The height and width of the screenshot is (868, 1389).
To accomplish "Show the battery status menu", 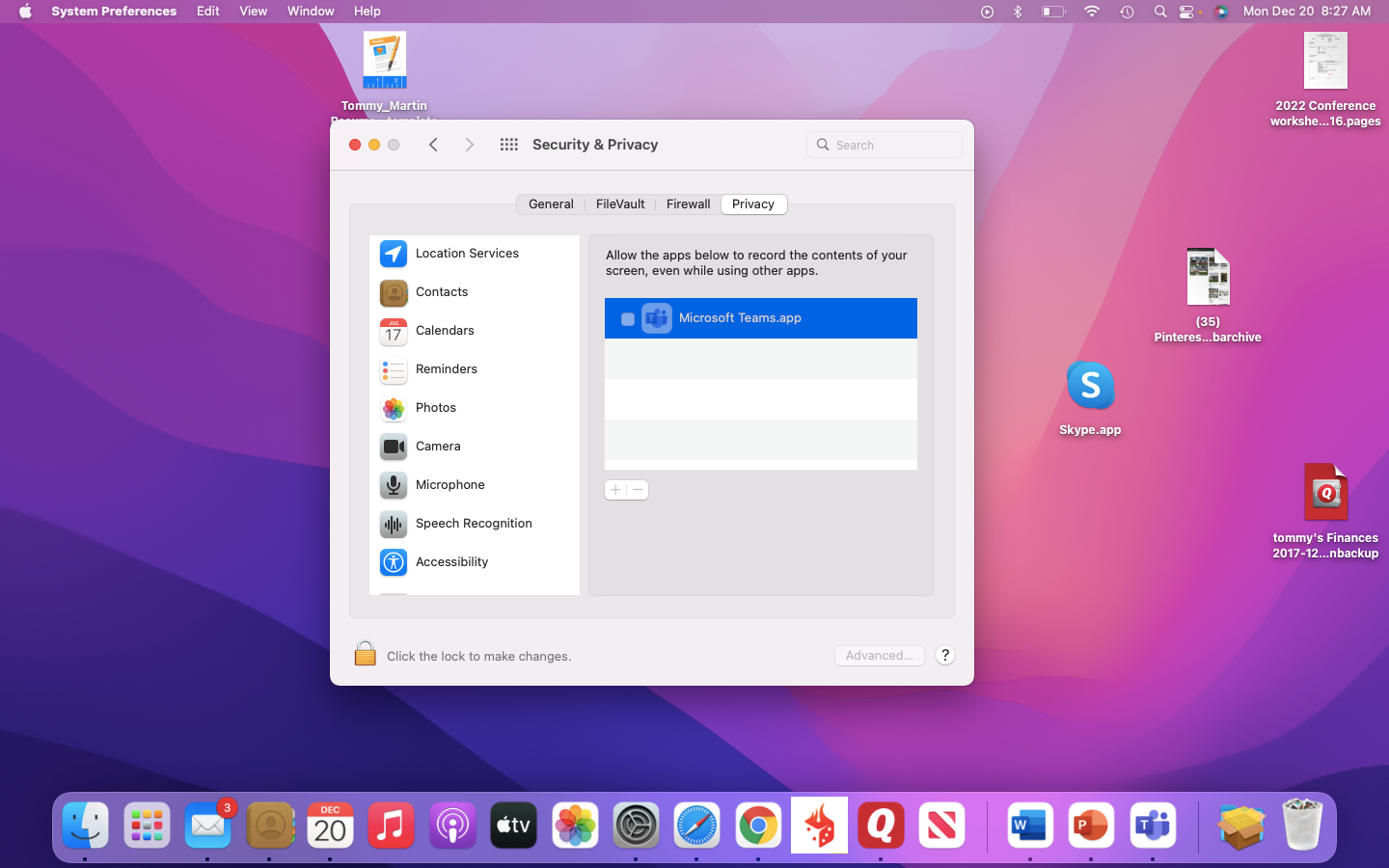I will (1053, 12).
